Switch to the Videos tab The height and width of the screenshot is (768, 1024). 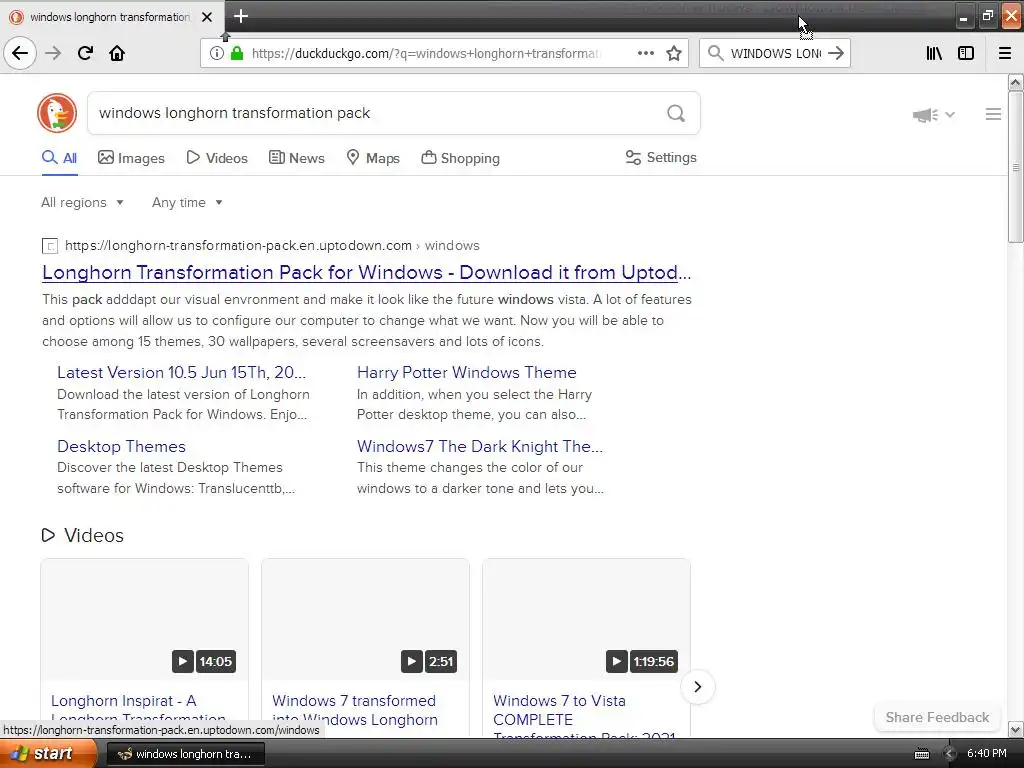(217, 158)
